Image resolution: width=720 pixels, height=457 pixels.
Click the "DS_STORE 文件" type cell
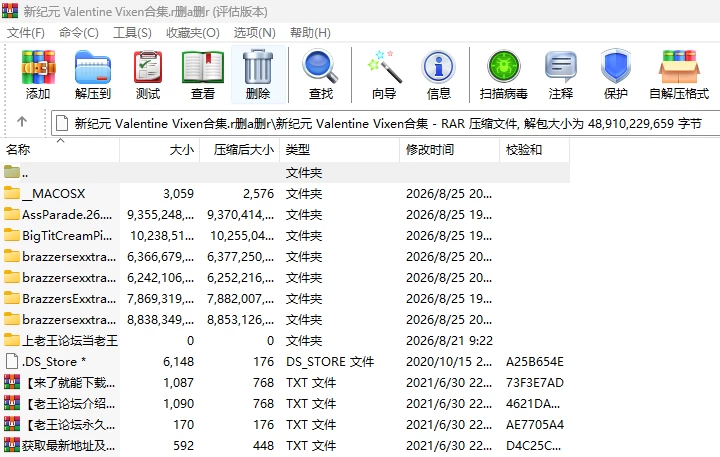[330, 362]
